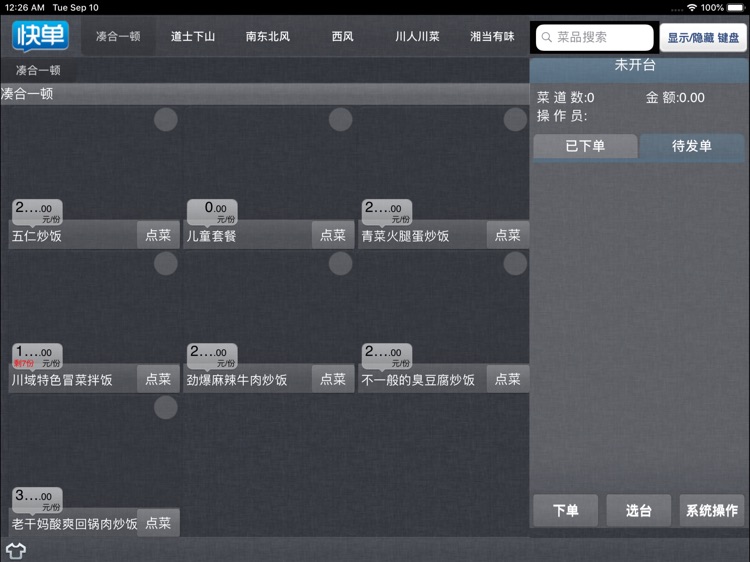Tap the 菜道数:0 dish count label
Viewport: 750px width, 562px height.
click(x=565, y=98)
